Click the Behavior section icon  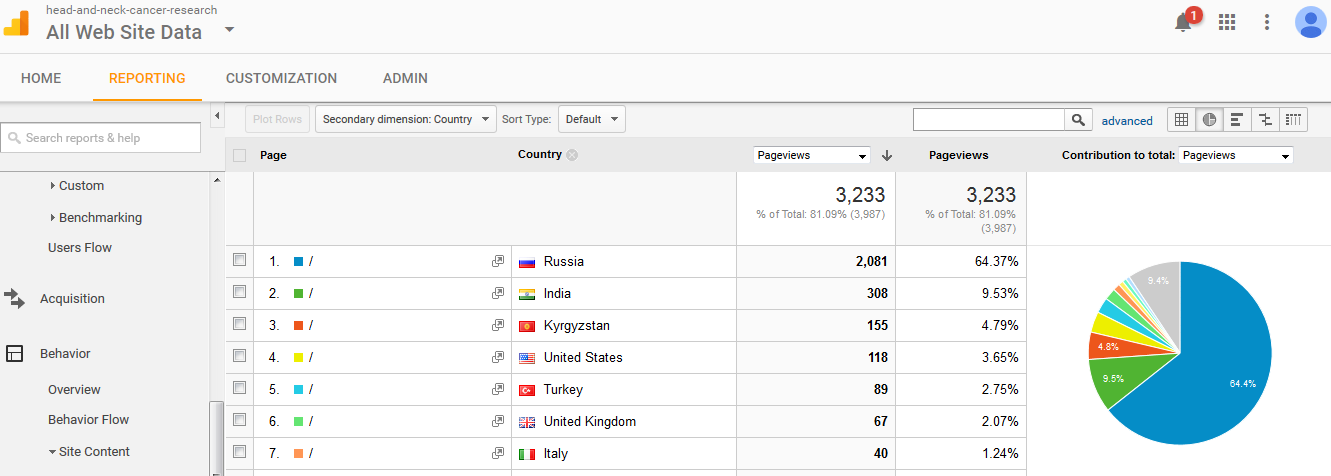point(14,353)
